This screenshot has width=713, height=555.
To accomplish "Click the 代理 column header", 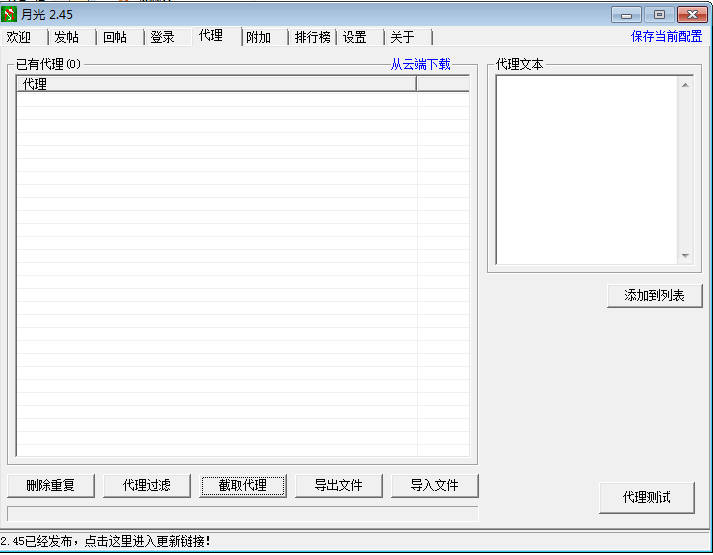I will (x=216, y=85).
